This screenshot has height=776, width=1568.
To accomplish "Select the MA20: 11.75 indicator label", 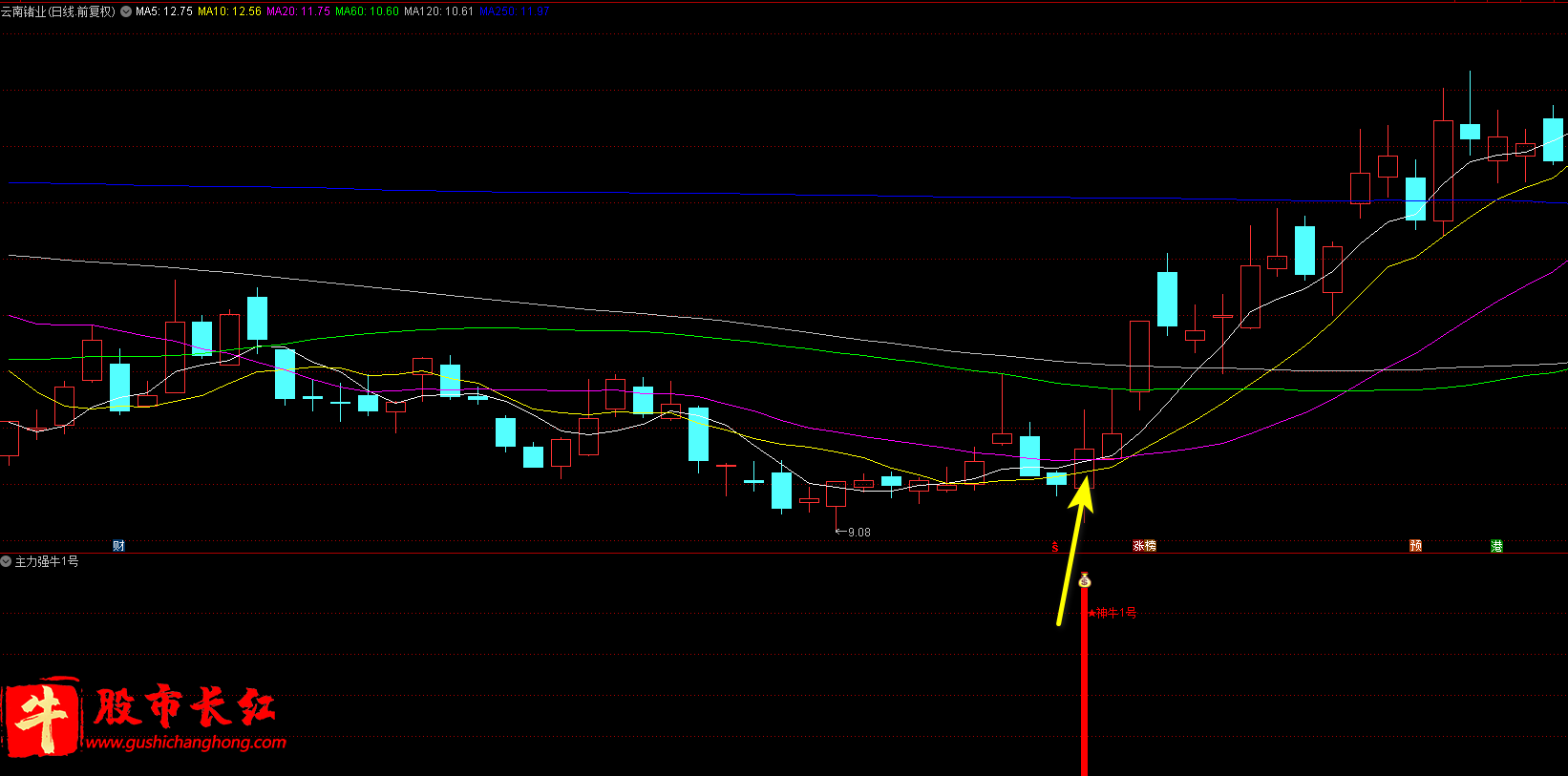I will 298,11.
